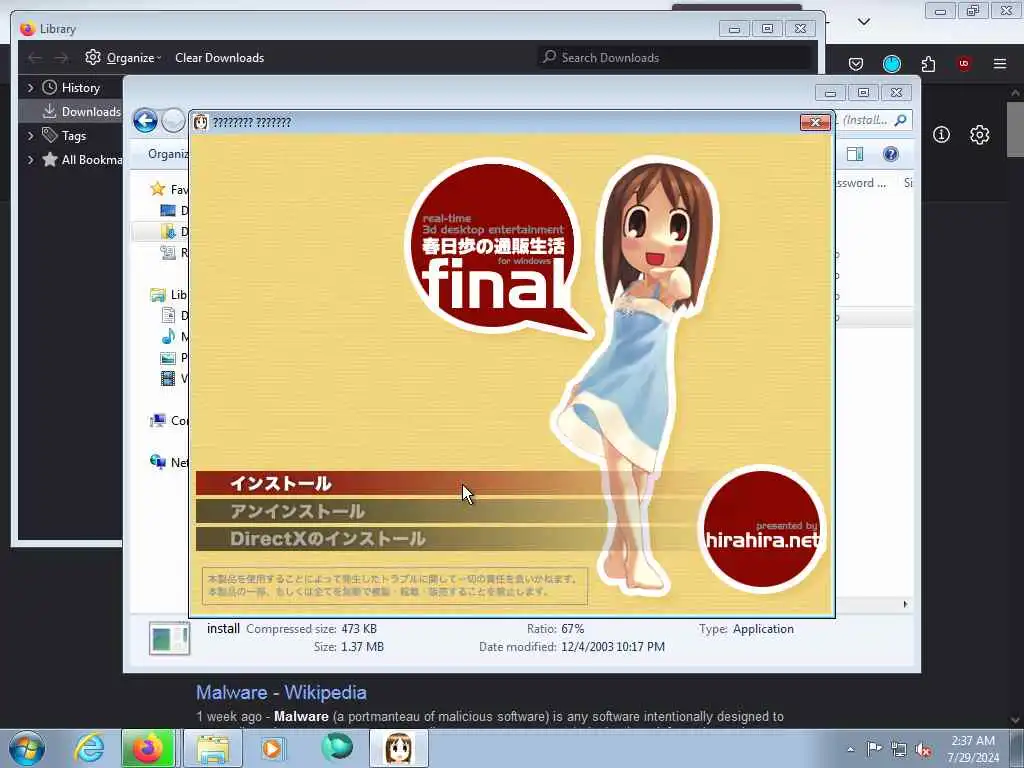
Task: Open Explorer help question mark icon
Action: (x=890, y=154)
